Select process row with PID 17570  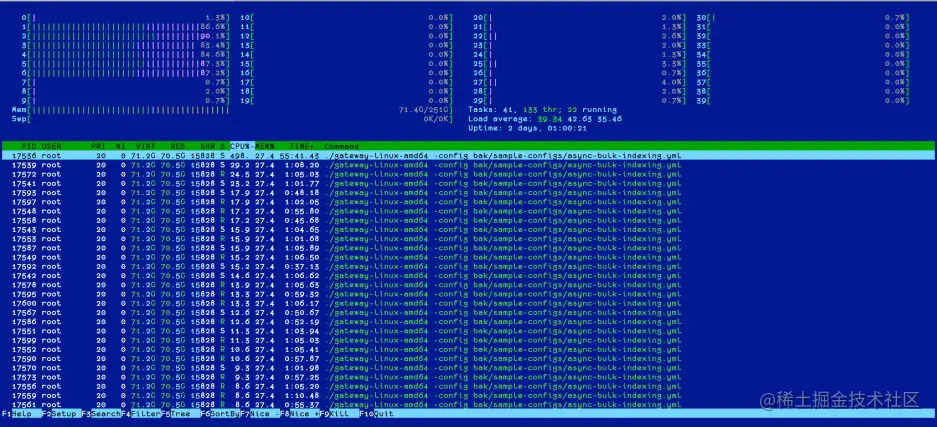[x=468, y=368]
